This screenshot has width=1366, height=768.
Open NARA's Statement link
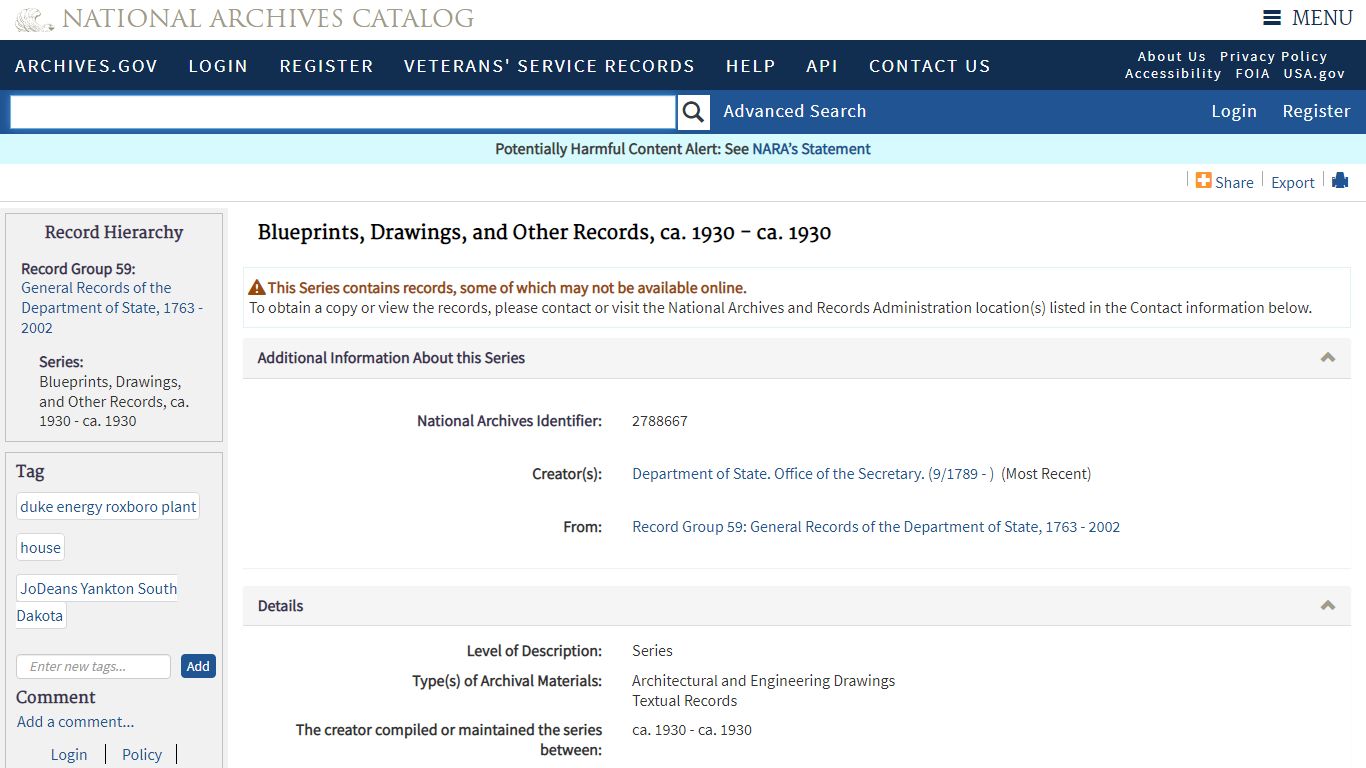pos(811,149)
